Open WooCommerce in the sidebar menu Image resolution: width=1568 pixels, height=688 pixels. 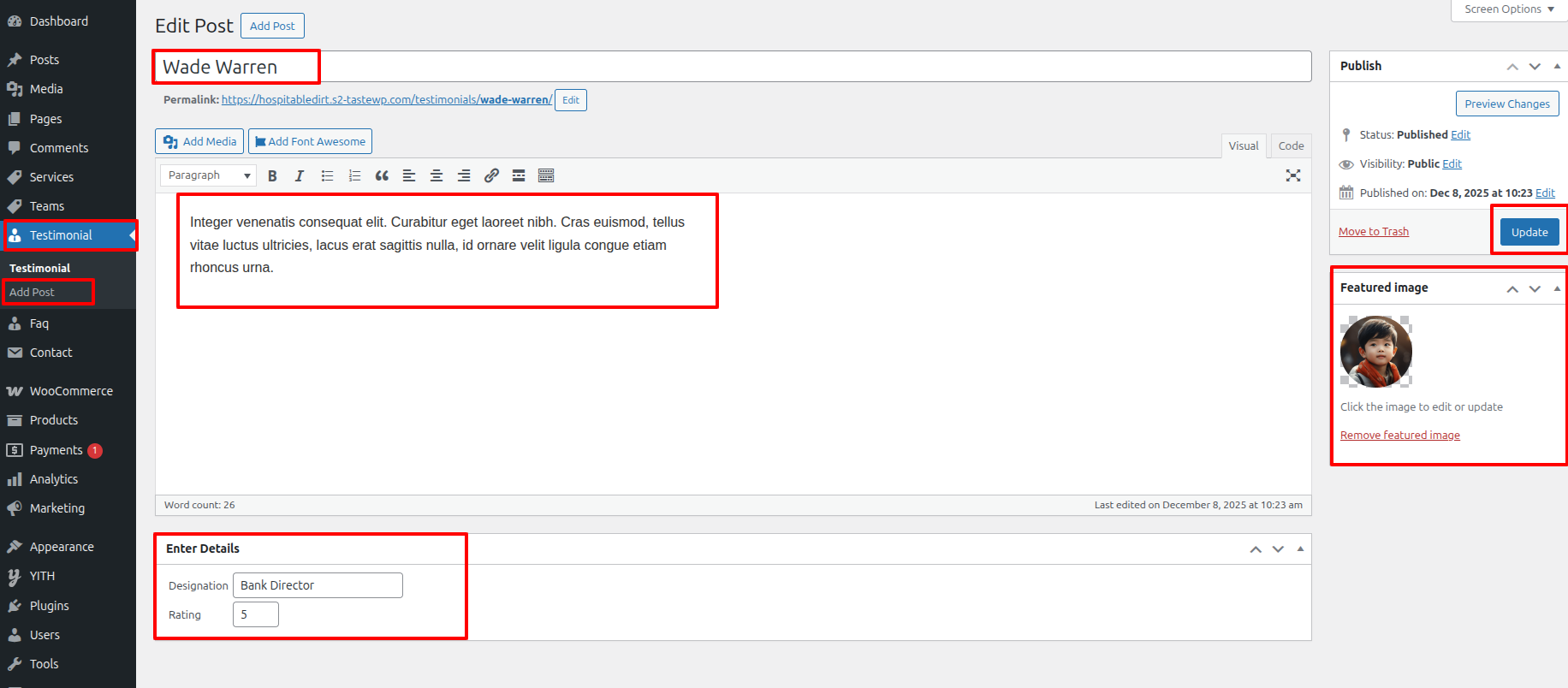(71, 391)
